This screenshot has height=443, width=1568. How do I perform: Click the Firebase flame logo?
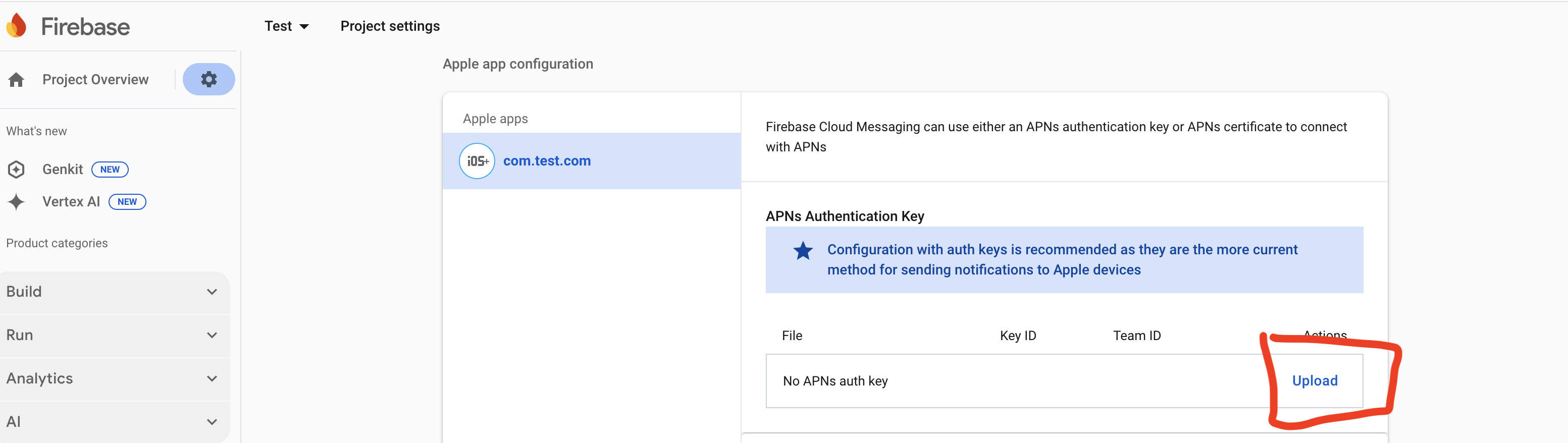(17, 26)
